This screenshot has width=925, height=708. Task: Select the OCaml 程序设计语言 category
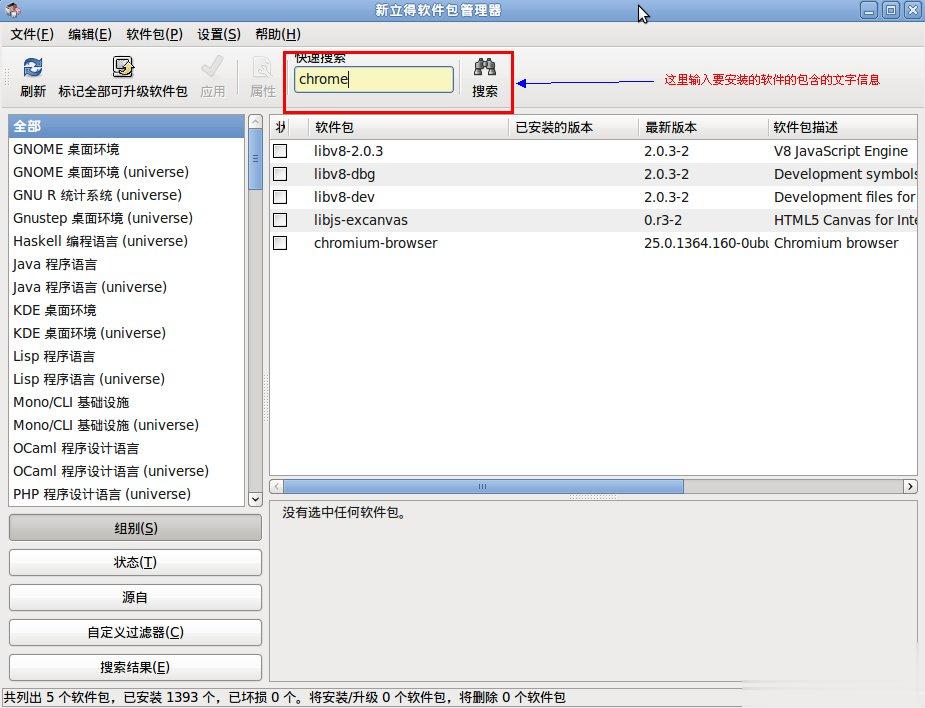126,448
